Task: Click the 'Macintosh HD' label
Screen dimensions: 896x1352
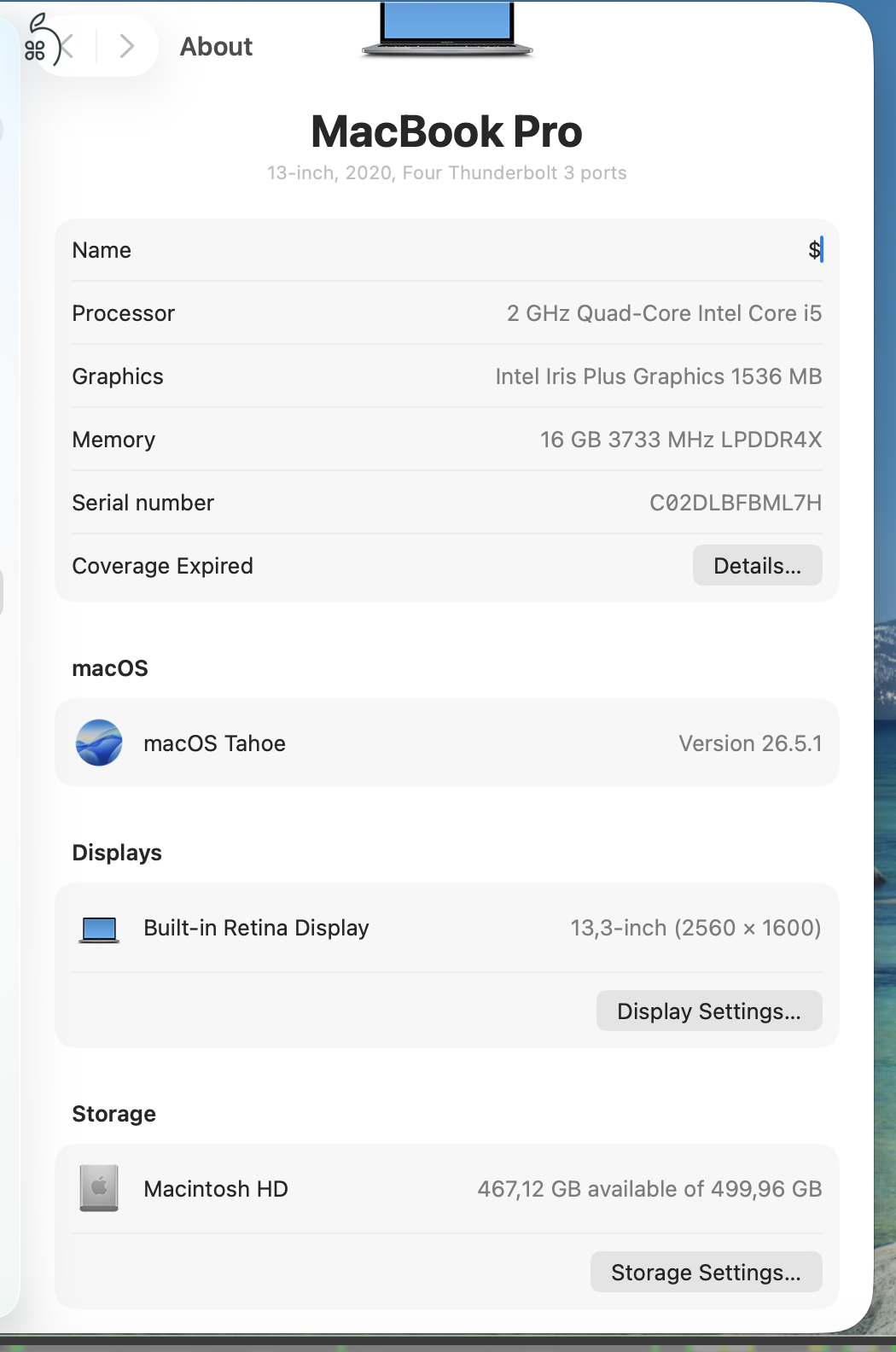Action: click(x=216, y=1189)
